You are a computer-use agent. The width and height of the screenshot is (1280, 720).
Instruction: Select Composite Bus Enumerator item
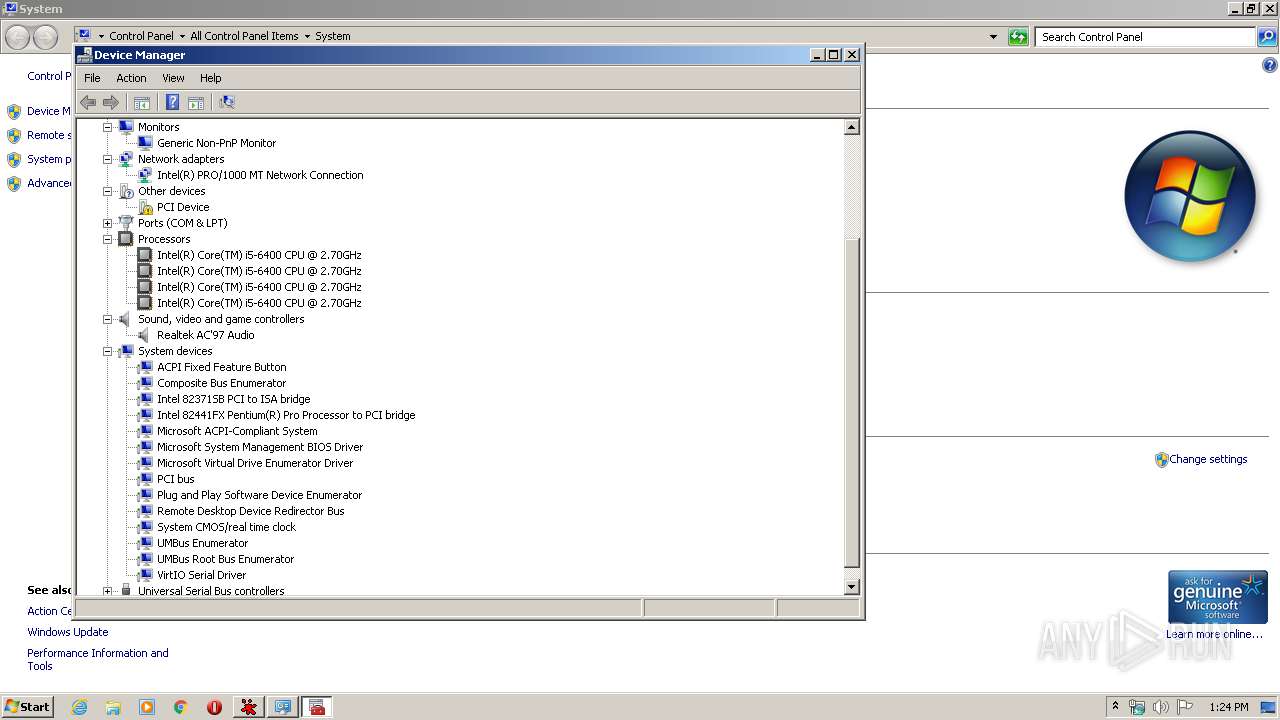tap(221, 383)
